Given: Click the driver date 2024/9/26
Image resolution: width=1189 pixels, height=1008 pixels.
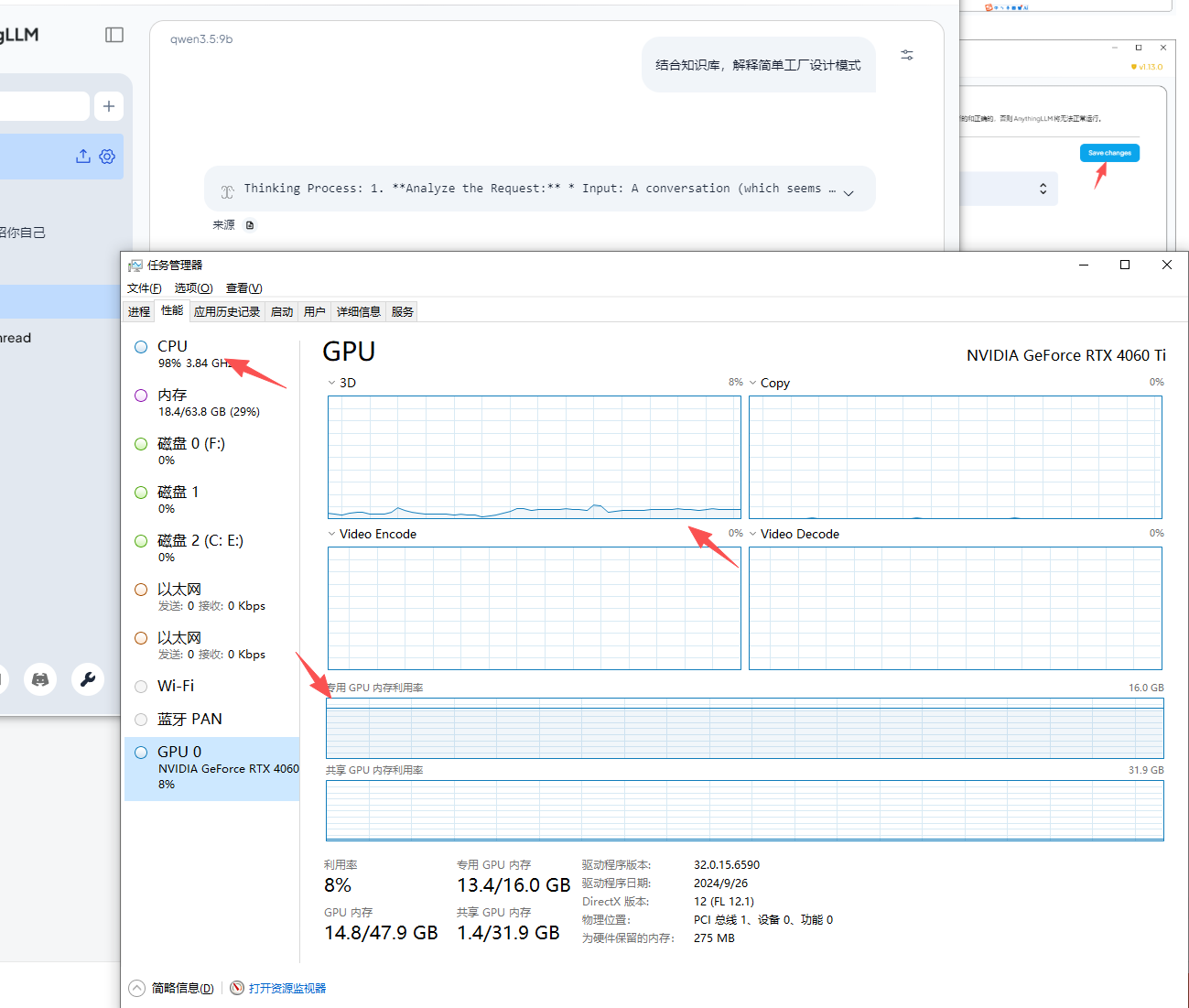Looking at the screenshot, I should point(720,883).
